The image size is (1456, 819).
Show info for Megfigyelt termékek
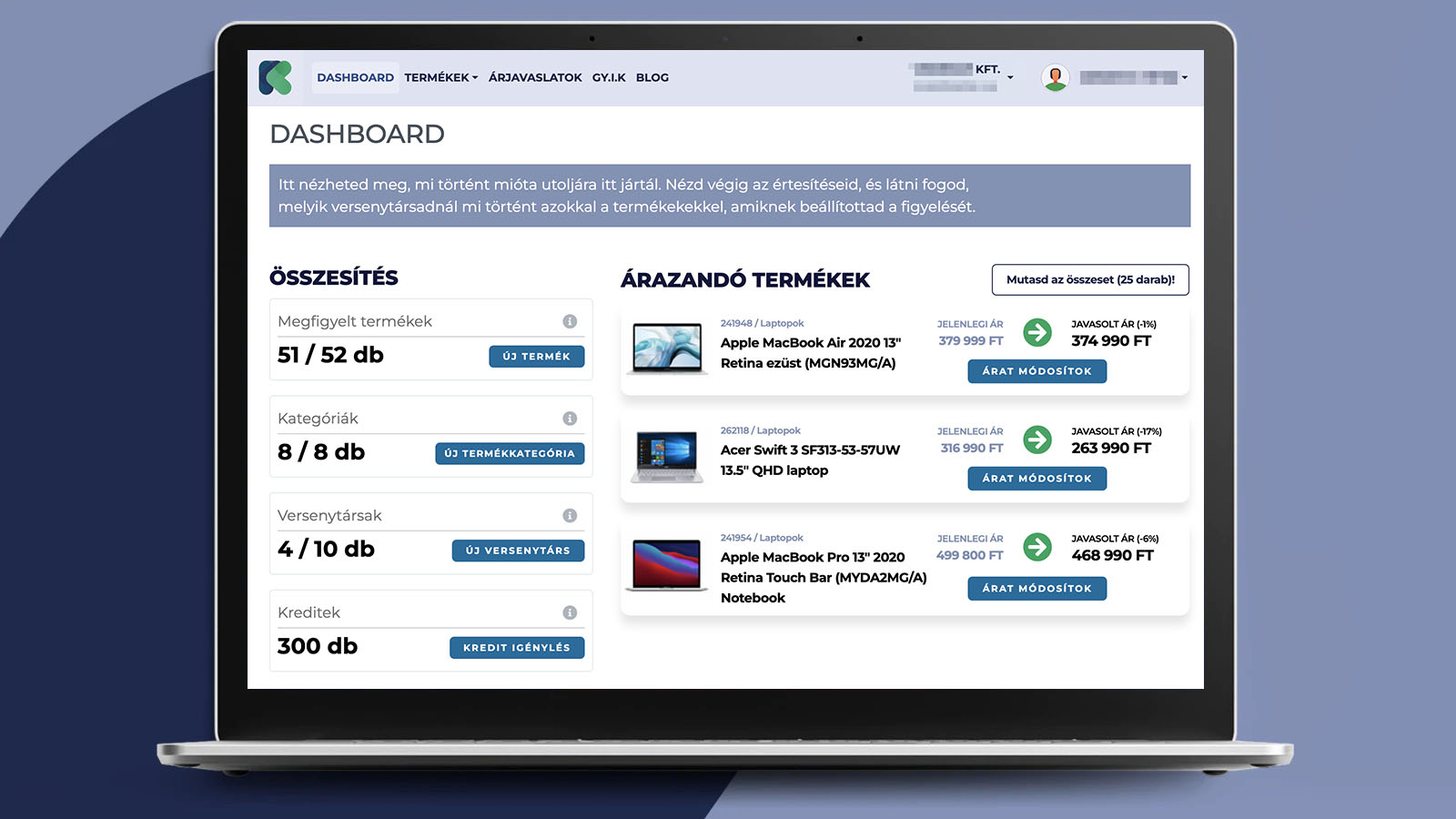(570, 321)
